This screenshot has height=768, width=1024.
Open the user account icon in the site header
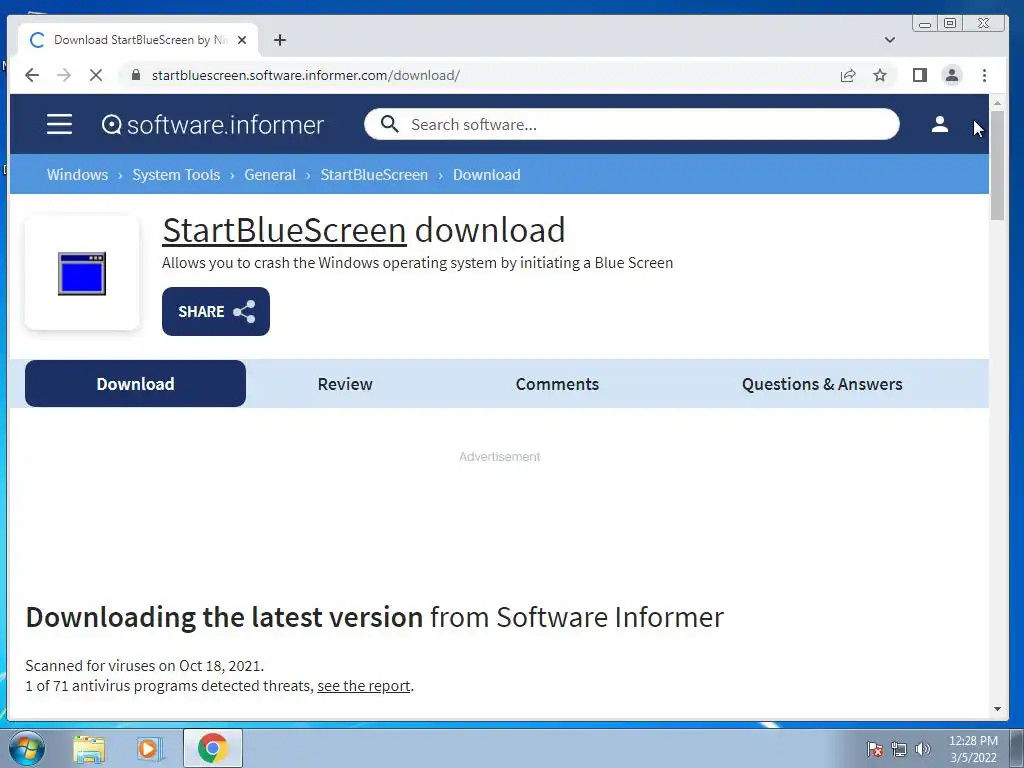[940, 124]
